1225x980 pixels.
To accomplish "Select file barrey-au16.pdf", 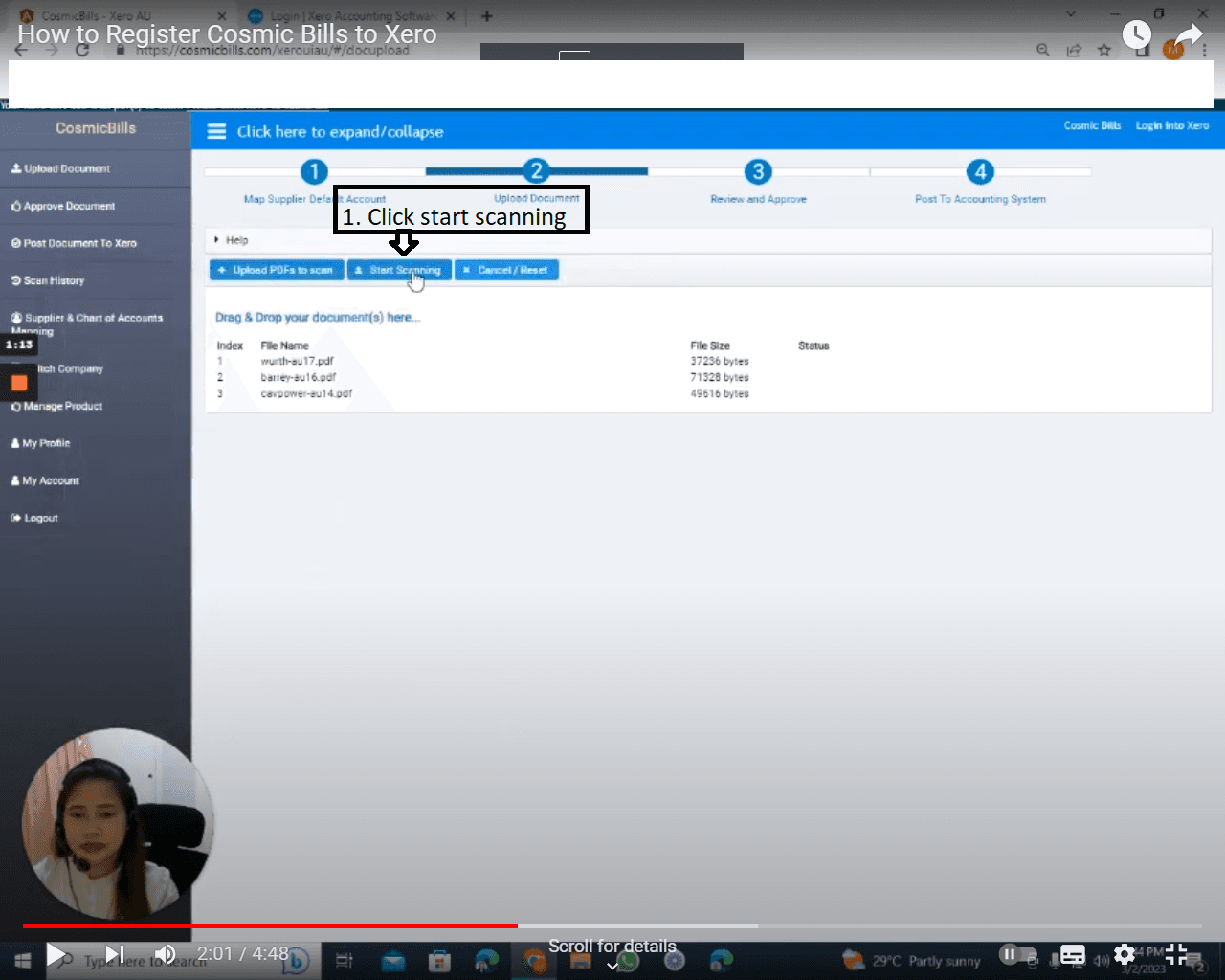I will [x=298, y=377].
